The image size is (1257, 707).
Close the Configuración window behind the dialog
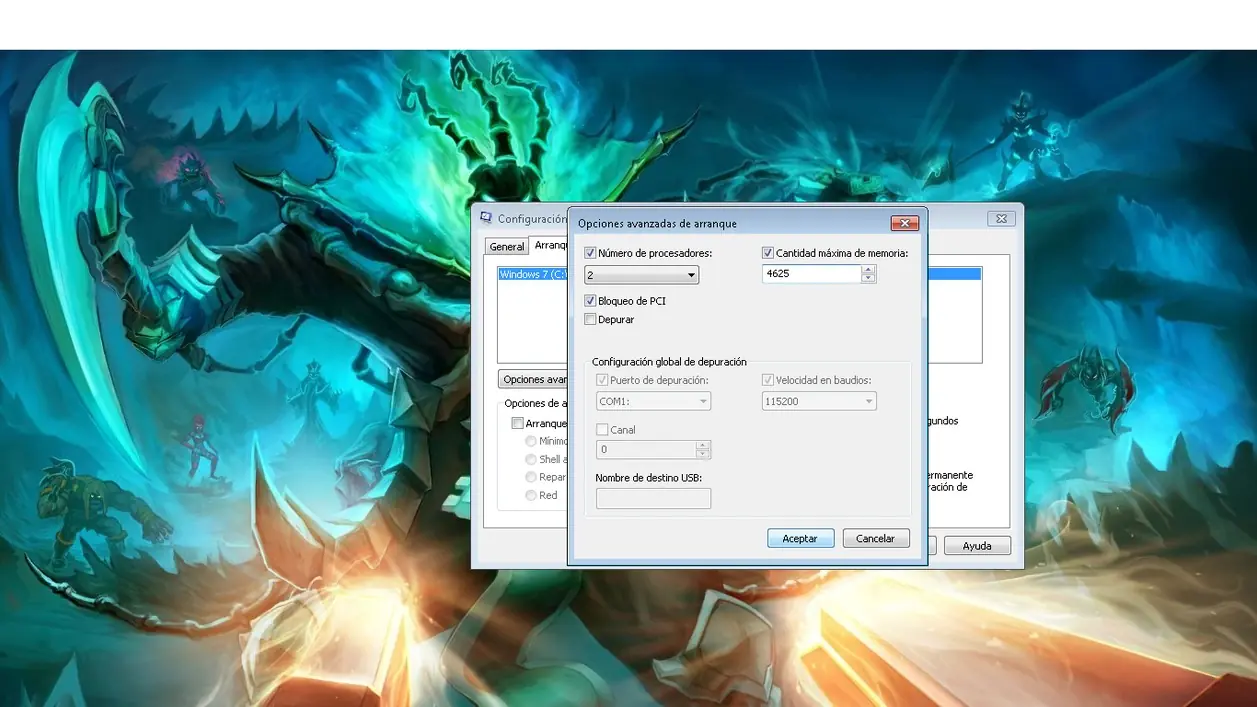[1002, 218]
